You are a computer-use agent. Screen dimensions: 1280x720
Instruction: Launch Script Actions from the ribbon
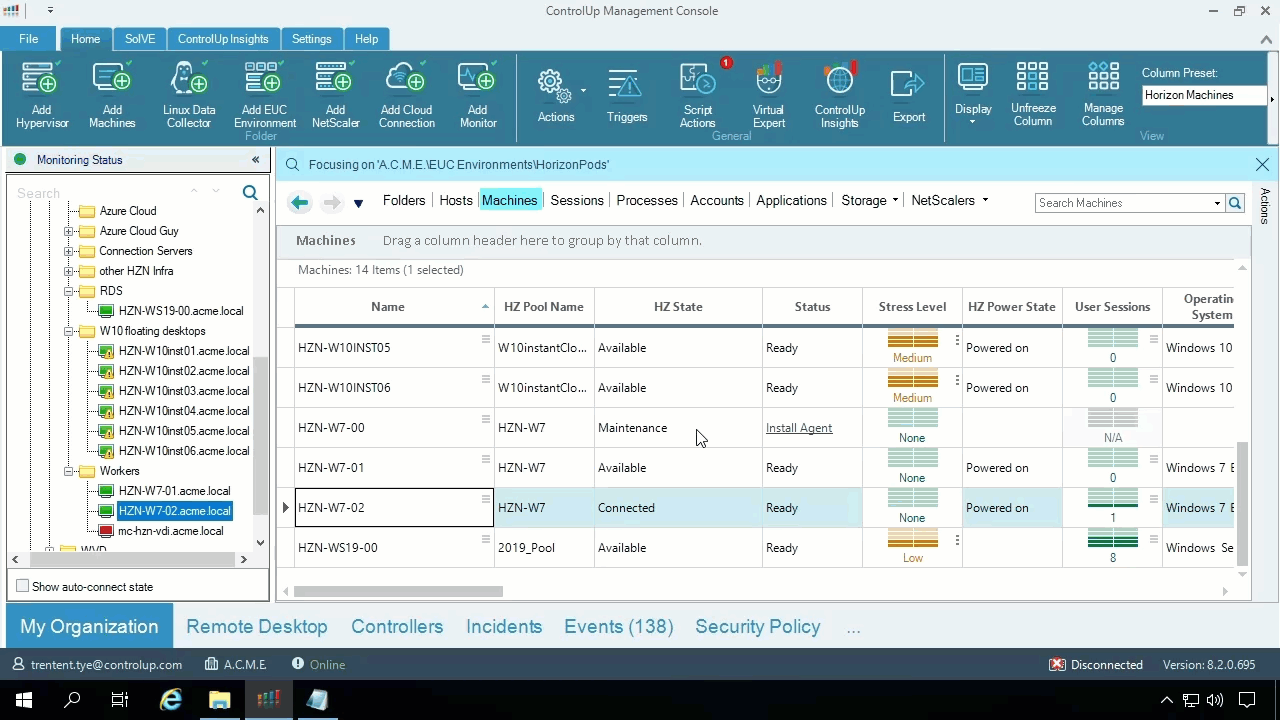tap(698, 95)
